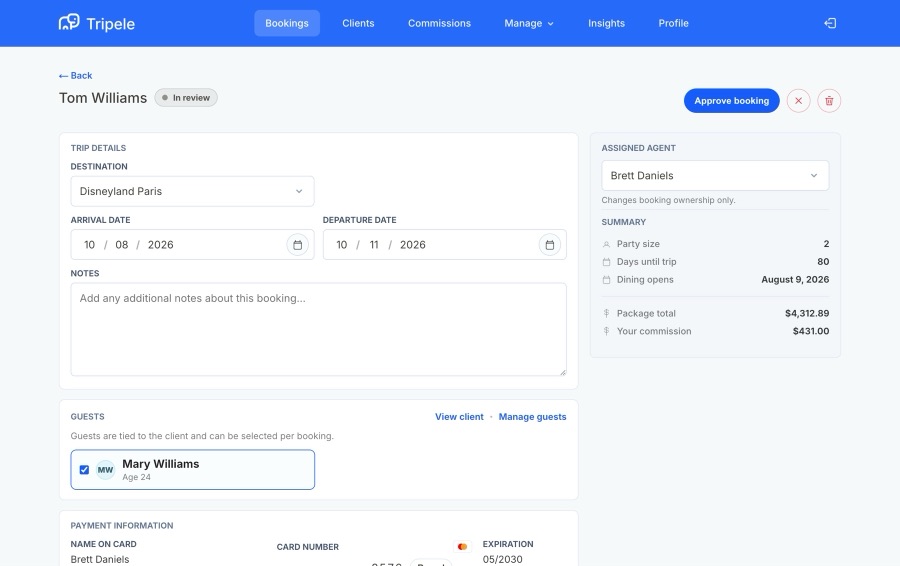Click the $4,312.89 package total value
The width and height of the screenshot is (900, 566).
(807, 313)
